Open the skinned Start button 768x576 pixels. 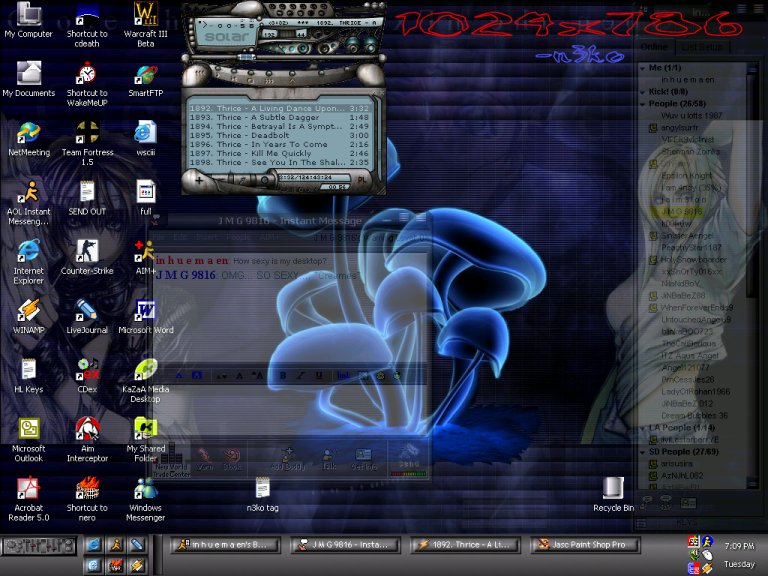tap(39, 546)
